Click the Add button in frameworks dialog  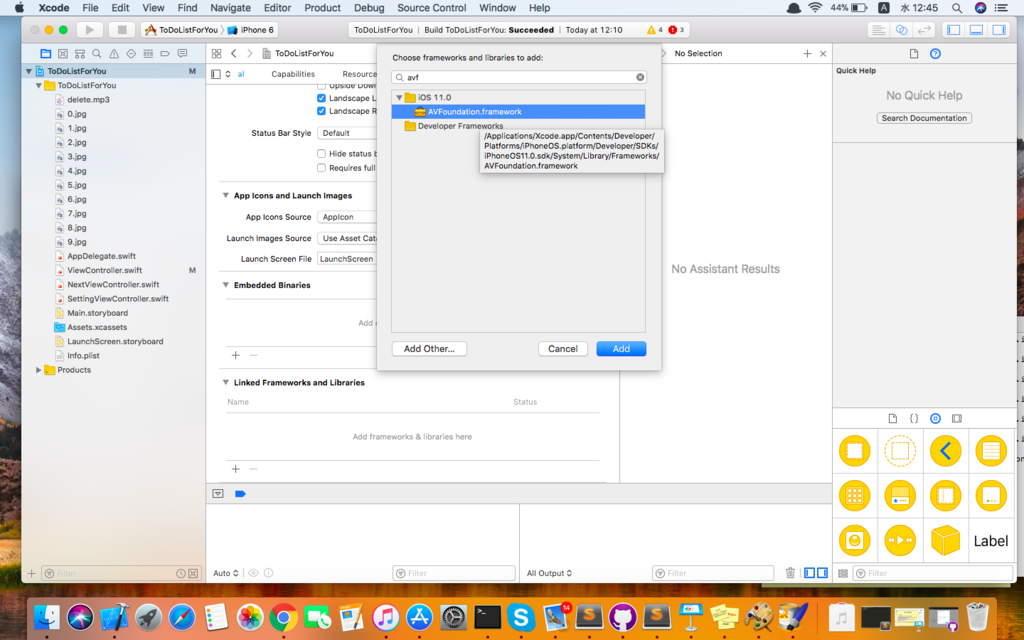[621, 349]
